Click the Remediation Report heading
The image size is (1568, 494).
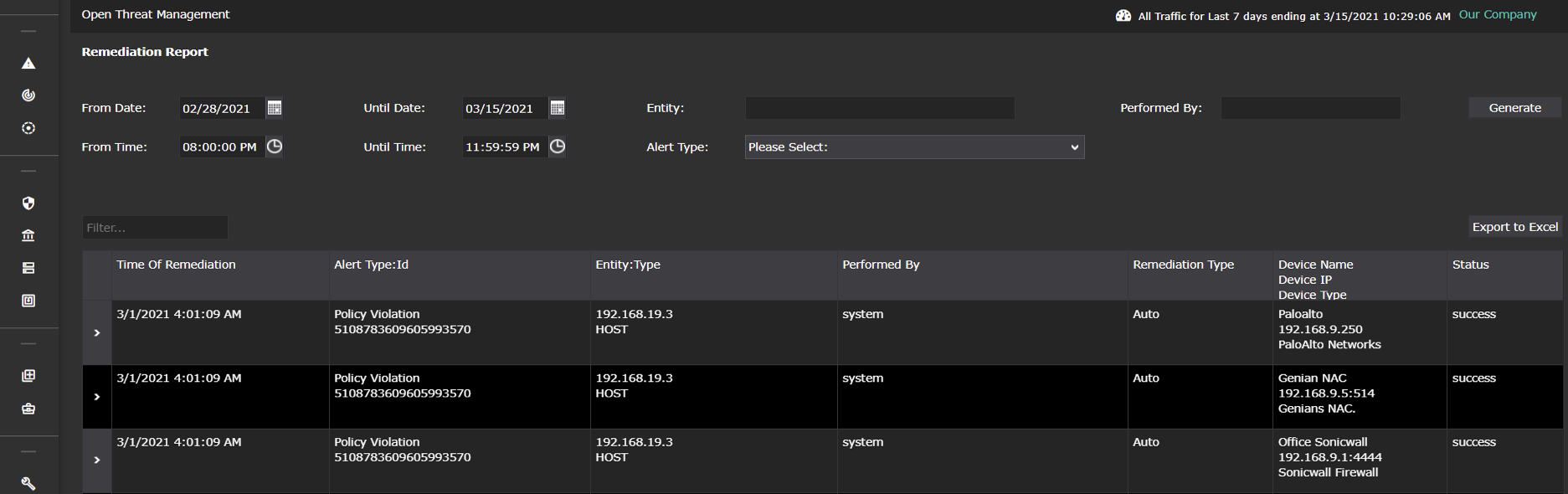(145, 52)
